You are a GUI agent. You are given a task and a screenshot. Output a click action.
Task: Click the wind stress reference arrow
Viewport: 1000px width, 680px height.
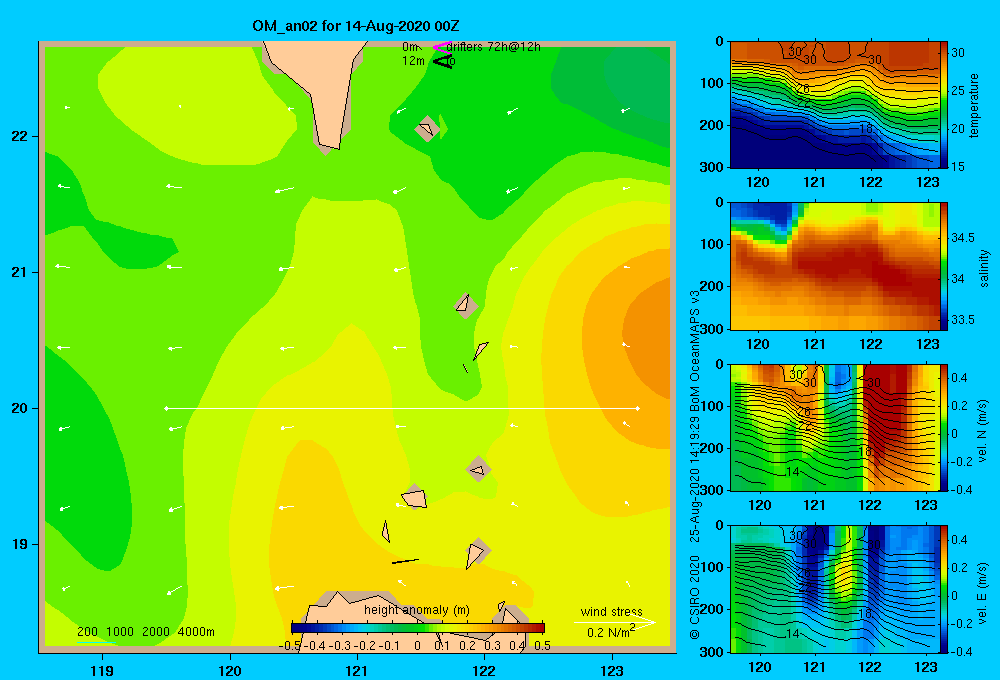614,622
